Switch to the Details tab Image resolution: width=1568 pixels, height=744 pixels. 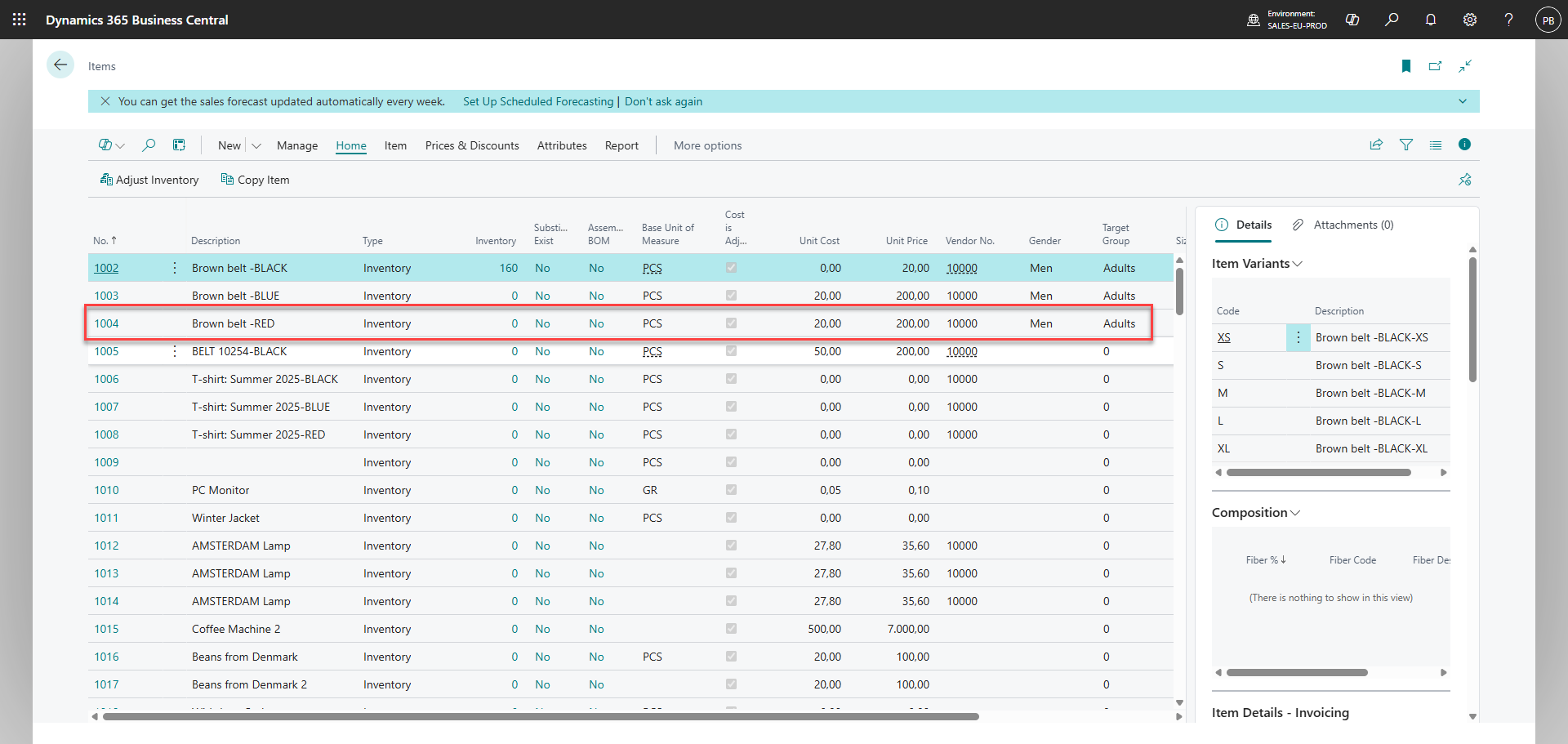tap(1244, 225)
